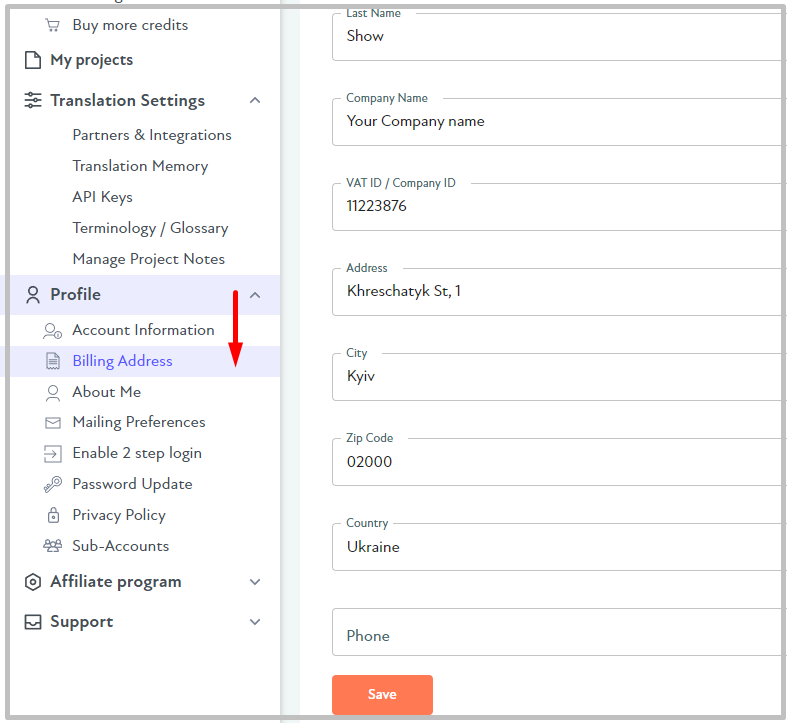The height and width of the screenshot is (723, 787).
Task: Click the envelope icon for Mailing Preferences
Action: 53,423
